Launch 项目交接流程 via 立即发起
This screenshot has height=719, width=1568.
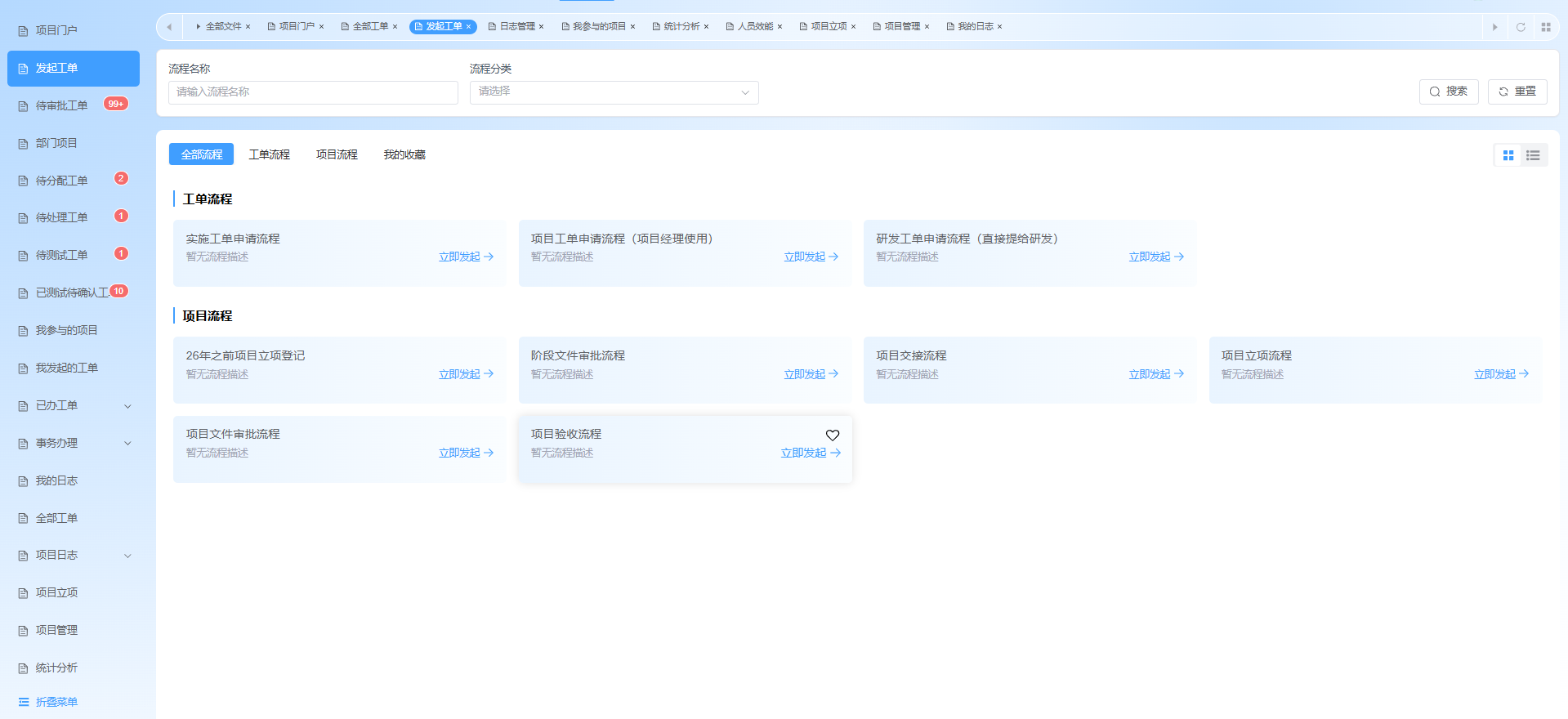click(x=1156, y=374)
